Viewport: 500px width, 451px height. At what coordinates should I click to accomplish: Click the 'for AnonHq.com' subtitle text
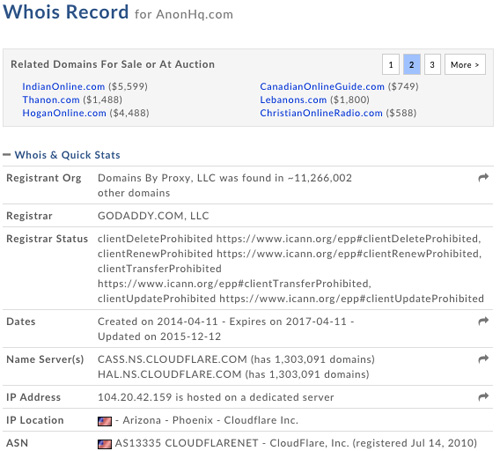click(184, 14)
